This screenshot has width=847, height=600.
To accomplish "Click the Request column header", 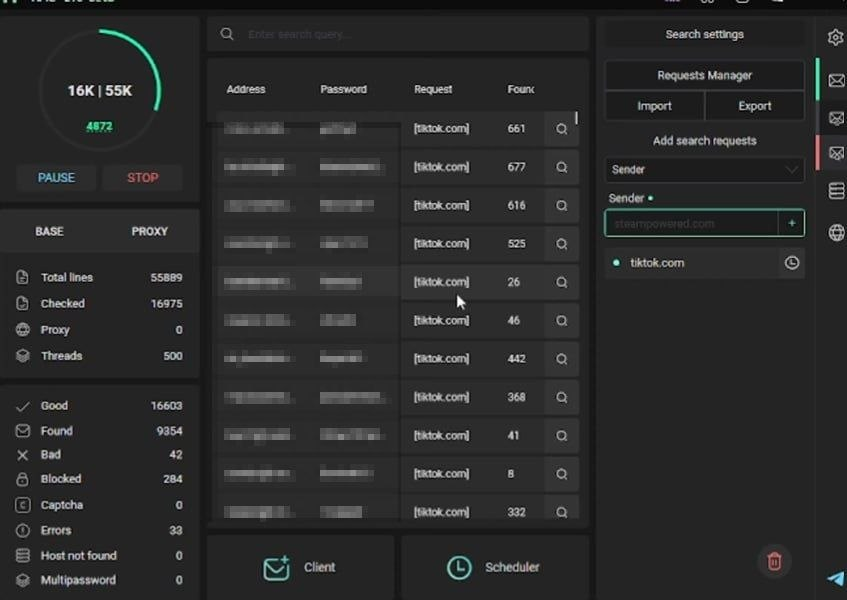I will click(433, 89).
